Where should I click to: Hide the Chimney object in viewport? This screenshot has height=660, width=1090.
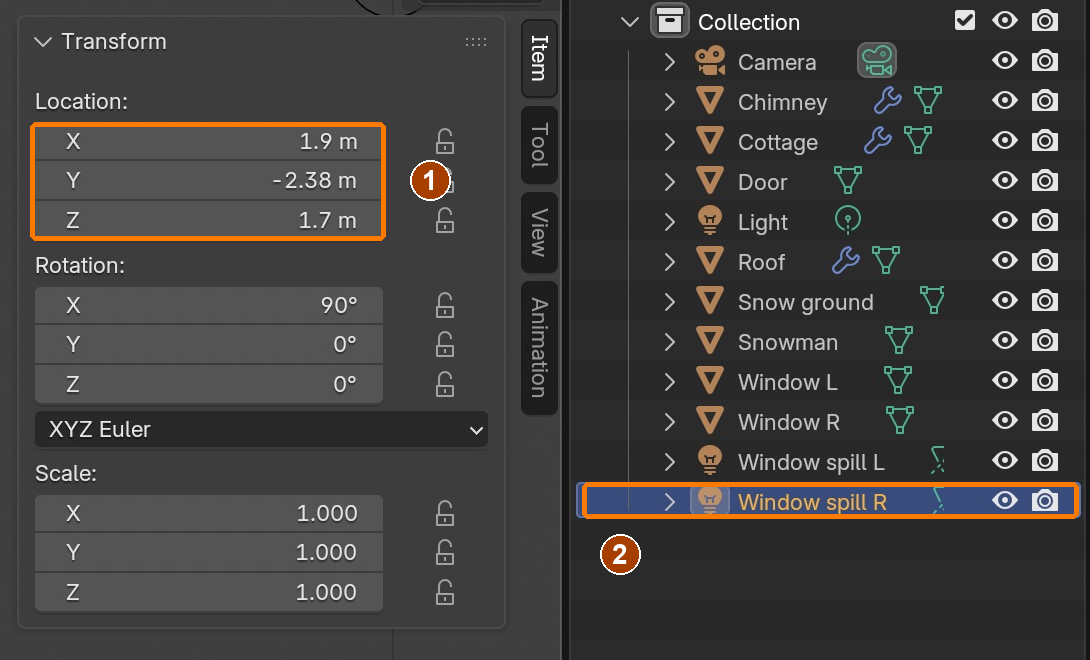(1004, 101)
